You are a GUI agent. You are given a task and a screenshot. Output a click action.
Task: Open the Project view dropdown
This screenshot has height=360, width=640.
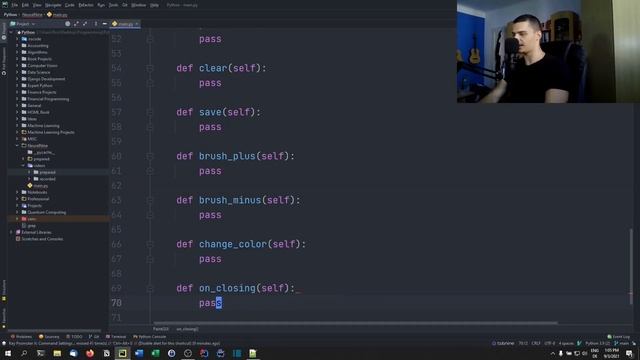point(23,24)
